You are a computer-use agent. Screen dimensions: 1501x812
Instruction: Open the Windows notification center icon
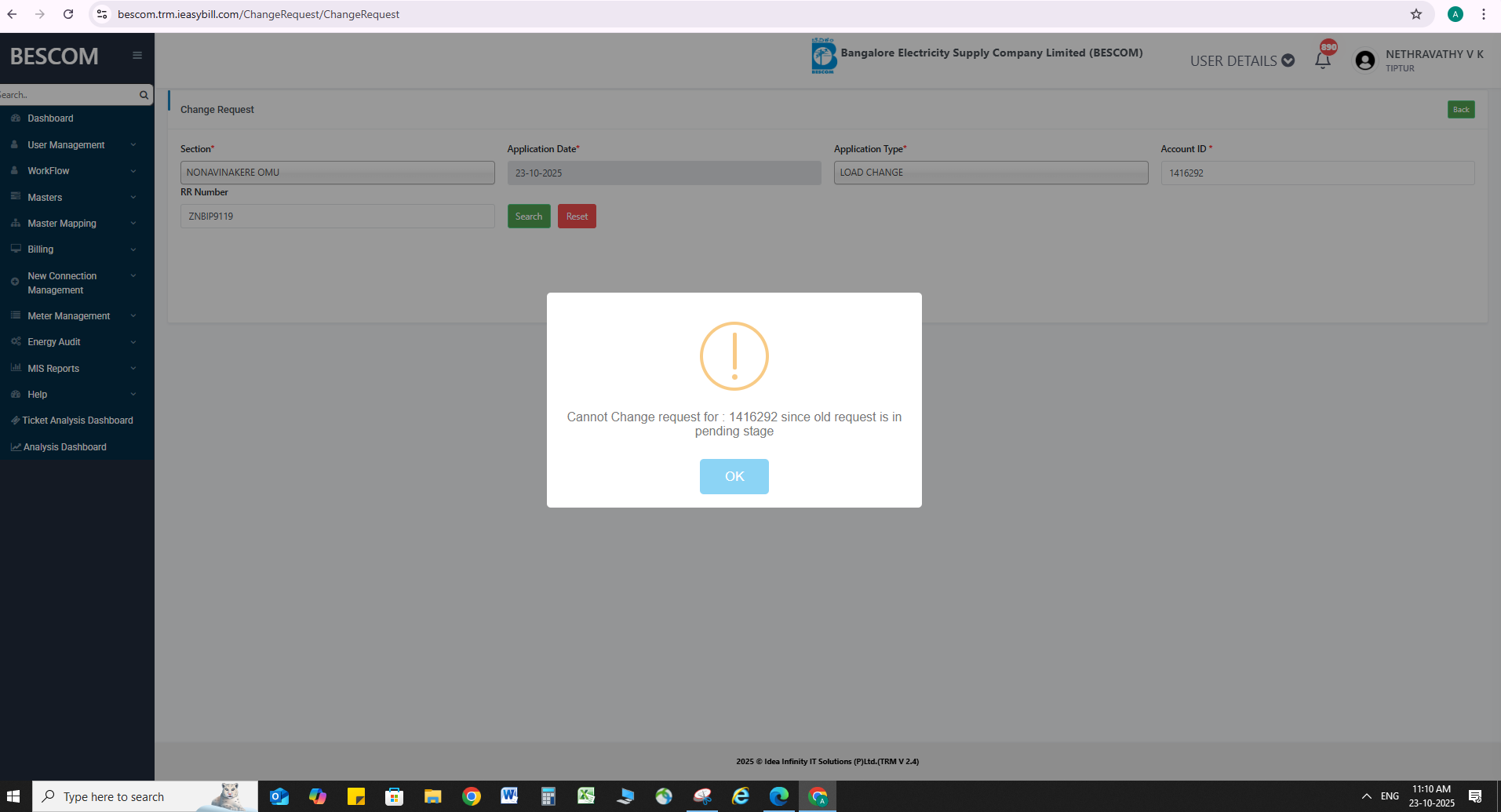click(x=1475, y=796)
